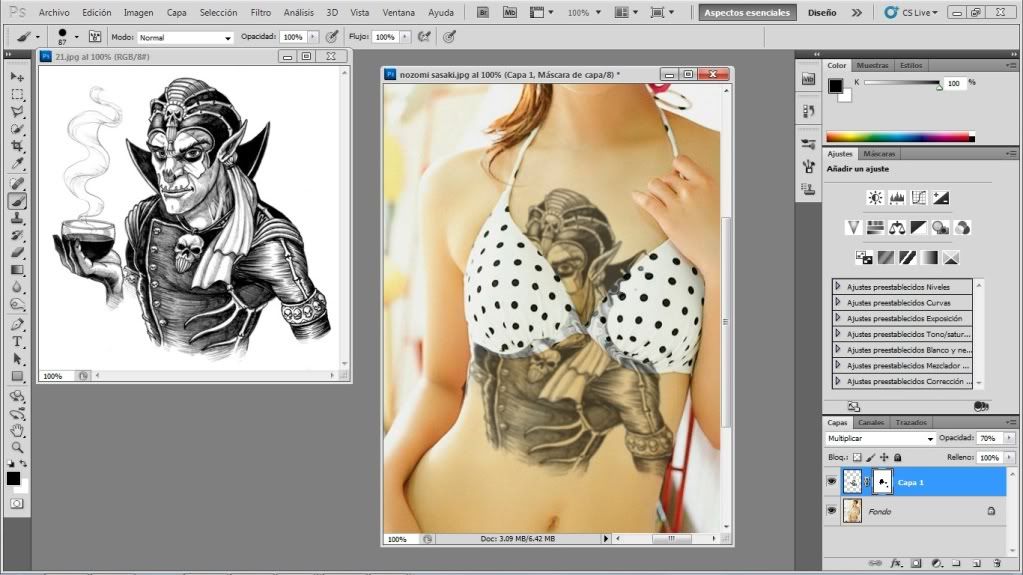The height and width of the screenshot is (575, 1023).
Task: Select the Brush tool in toolbox
Action: tap(17, 201)
